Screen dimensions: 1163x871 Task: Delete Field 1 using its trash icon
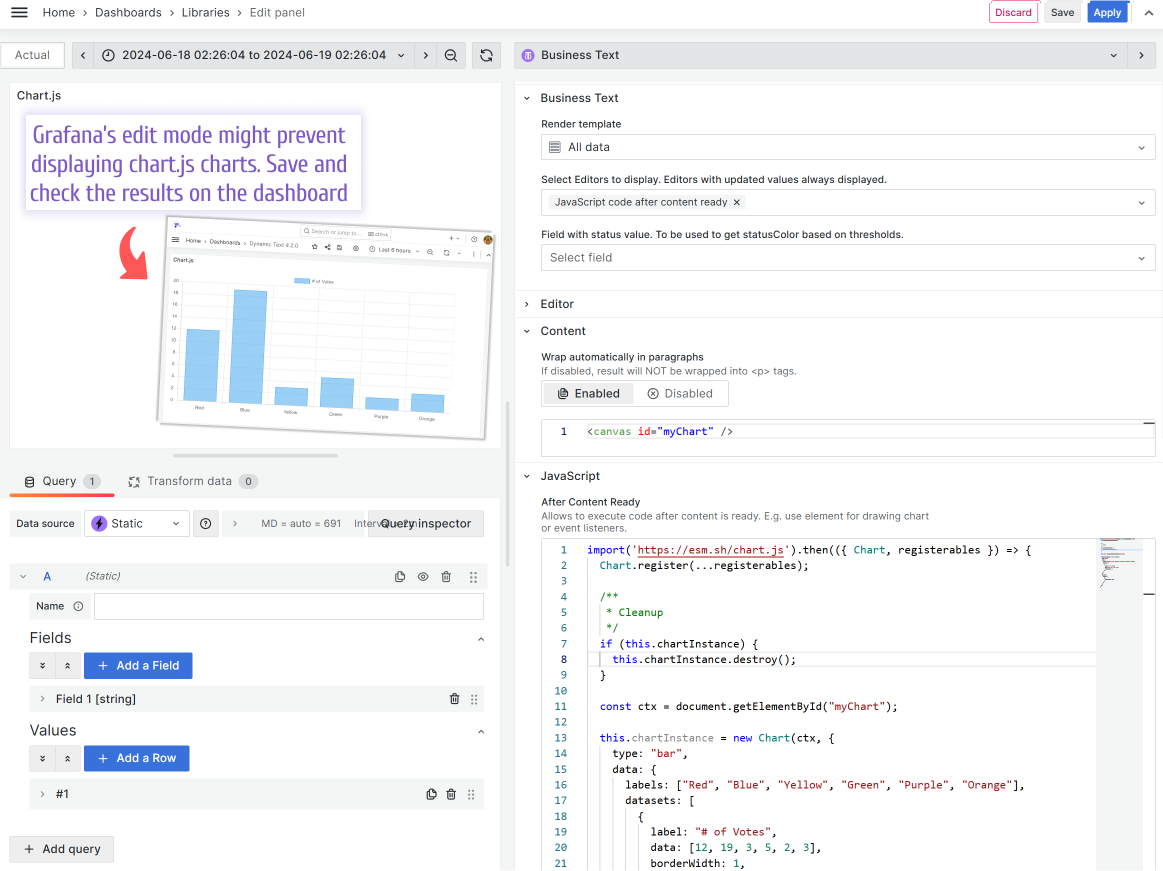coord(454,698)
